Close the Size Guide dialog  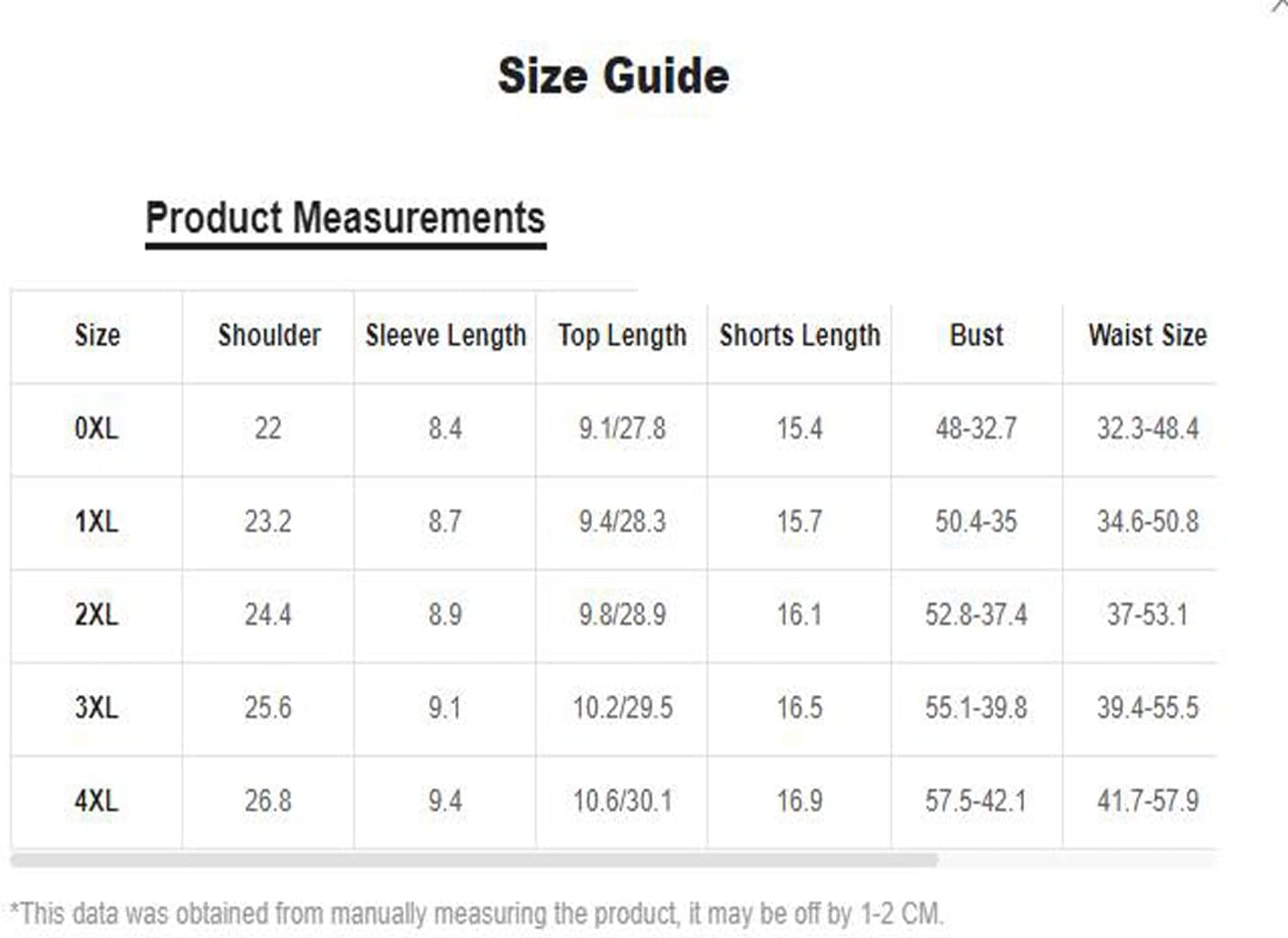coord(1281,4)
